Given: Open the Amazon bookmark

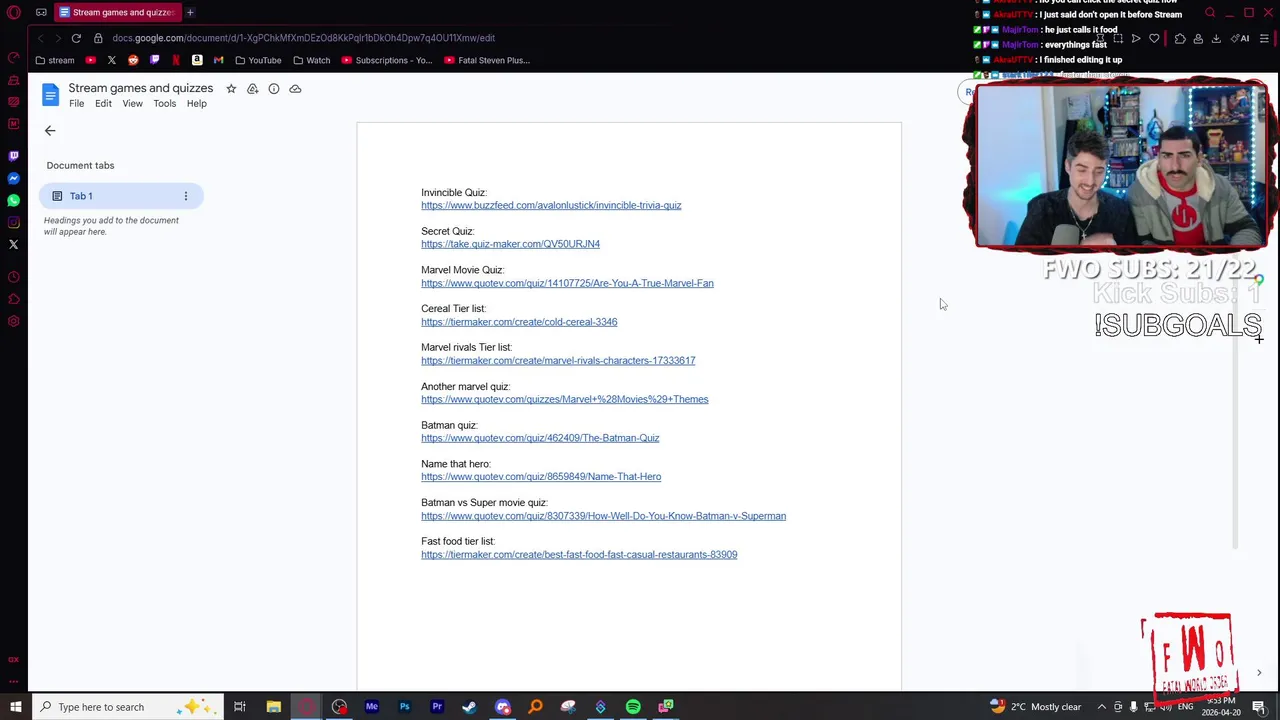Looking at the screenshot, I should [197, 60].
